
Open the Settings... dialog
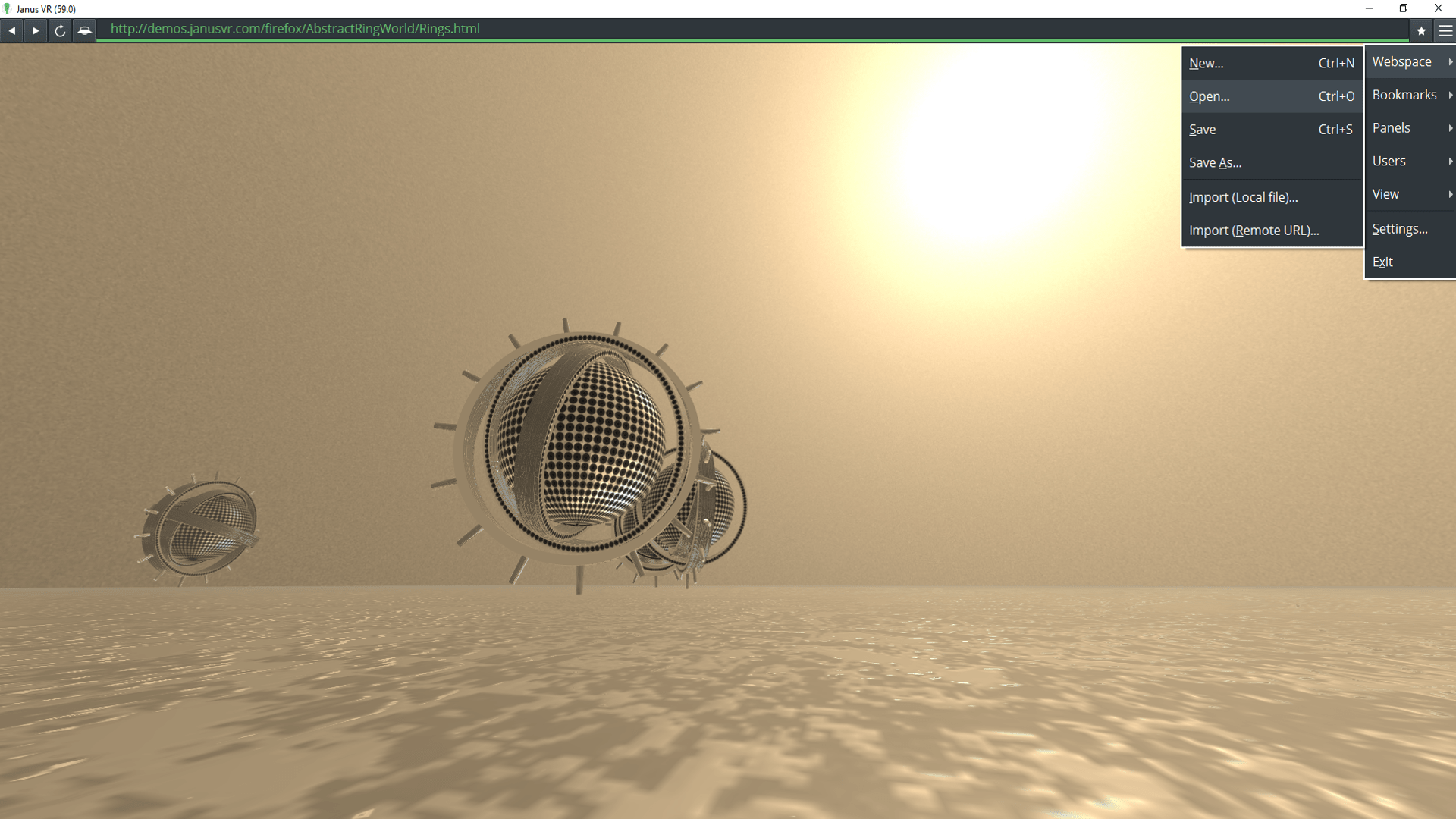(x=1400, y=229)
